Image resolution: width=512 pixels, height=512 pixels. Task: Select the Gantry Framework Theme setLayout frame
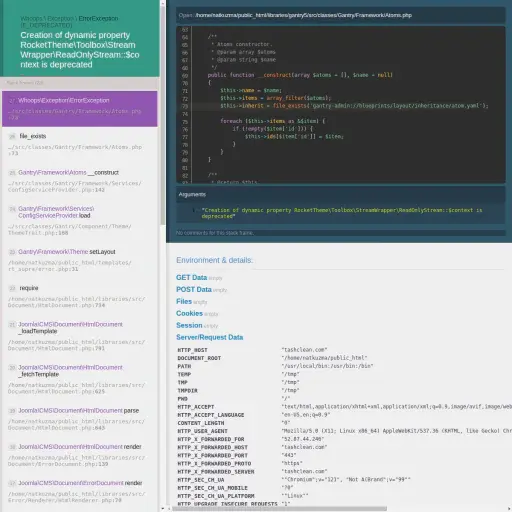[x=80, y=260]
